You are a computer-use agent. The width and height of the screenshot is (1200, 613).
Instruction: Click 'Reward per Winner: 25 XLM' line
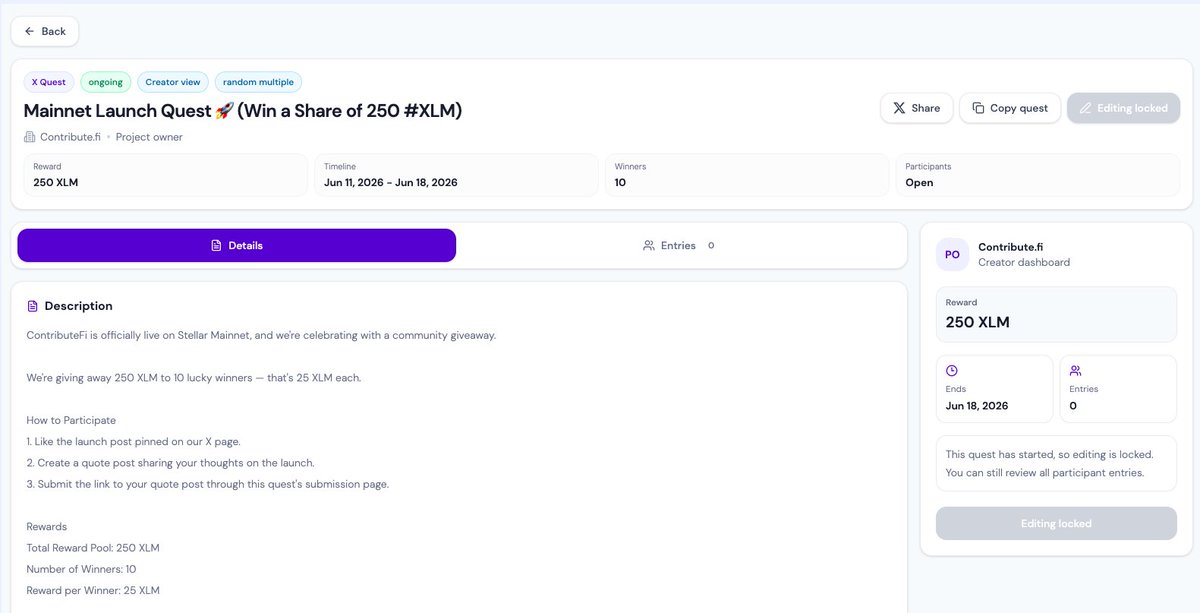[93, 590]
